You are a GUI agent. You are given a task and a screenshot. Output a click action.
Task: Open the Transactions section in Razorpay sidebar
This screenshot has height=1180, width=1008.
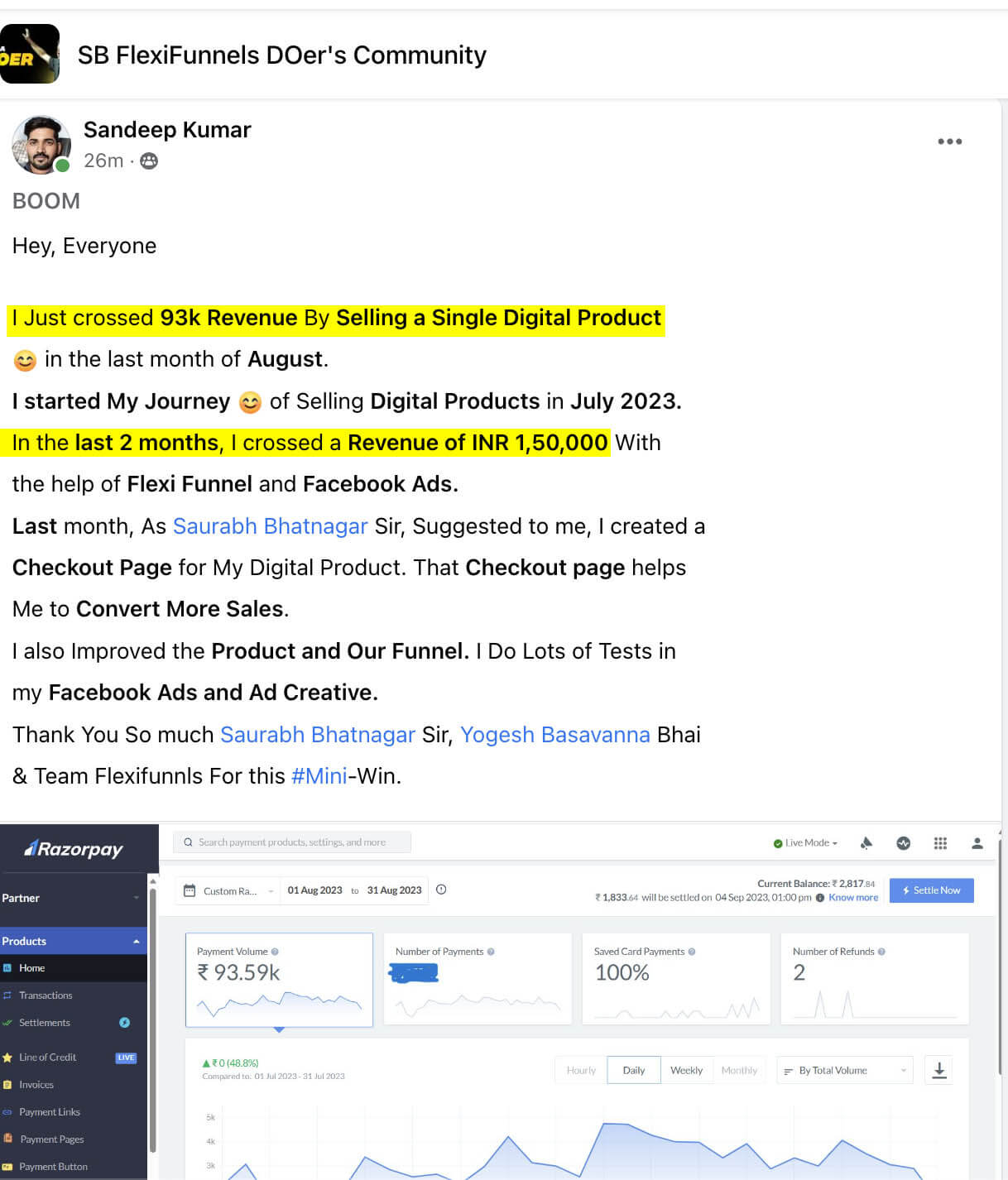[x=46, y=995]
